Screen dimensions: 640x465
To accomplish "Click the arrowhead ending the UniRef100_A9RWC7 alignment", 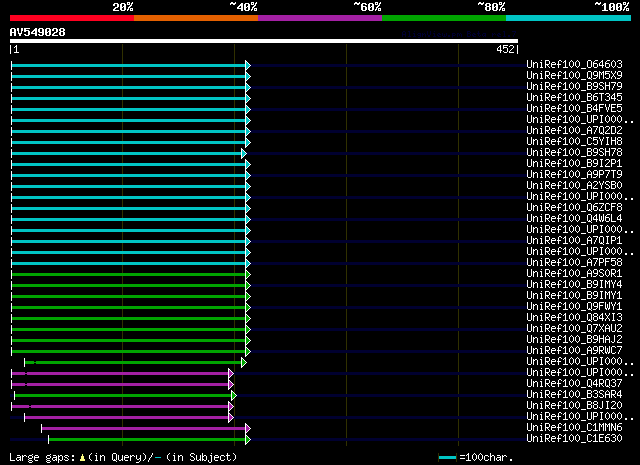I will (x=248, y=352).
